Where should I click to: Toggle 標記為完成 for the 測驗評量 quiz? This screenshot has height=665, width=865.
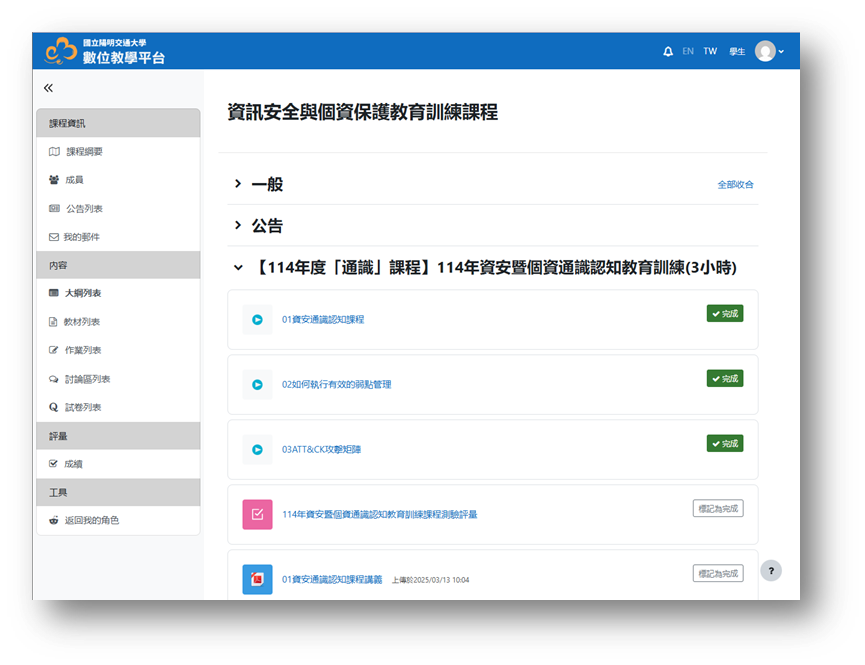point(717,508)
